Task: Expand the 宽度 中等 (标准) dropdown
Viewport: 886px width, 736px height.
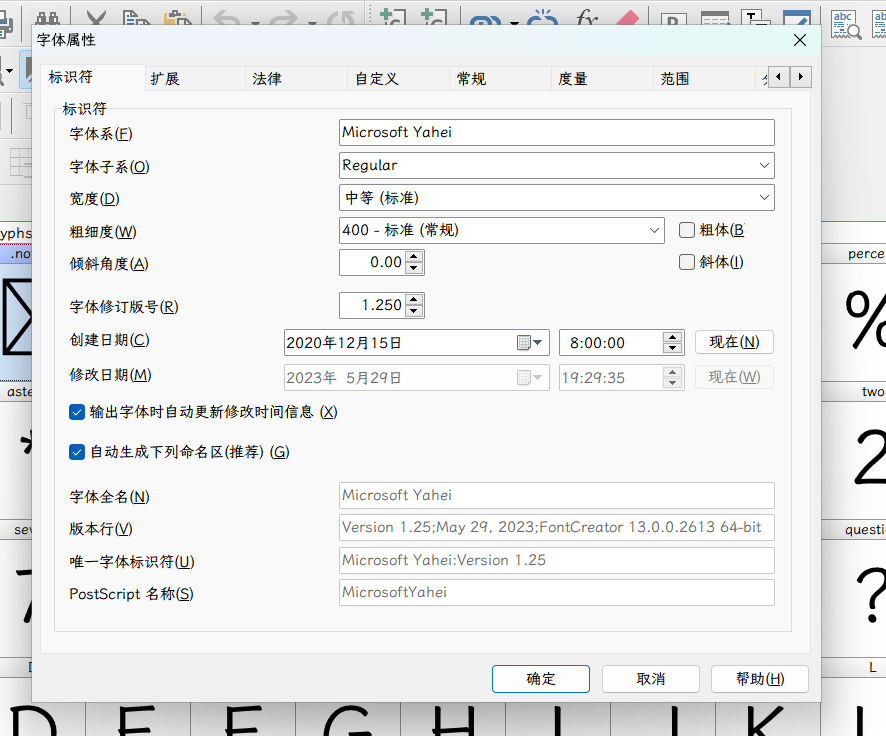Action: pyautogui.click(x=764, y=198)
